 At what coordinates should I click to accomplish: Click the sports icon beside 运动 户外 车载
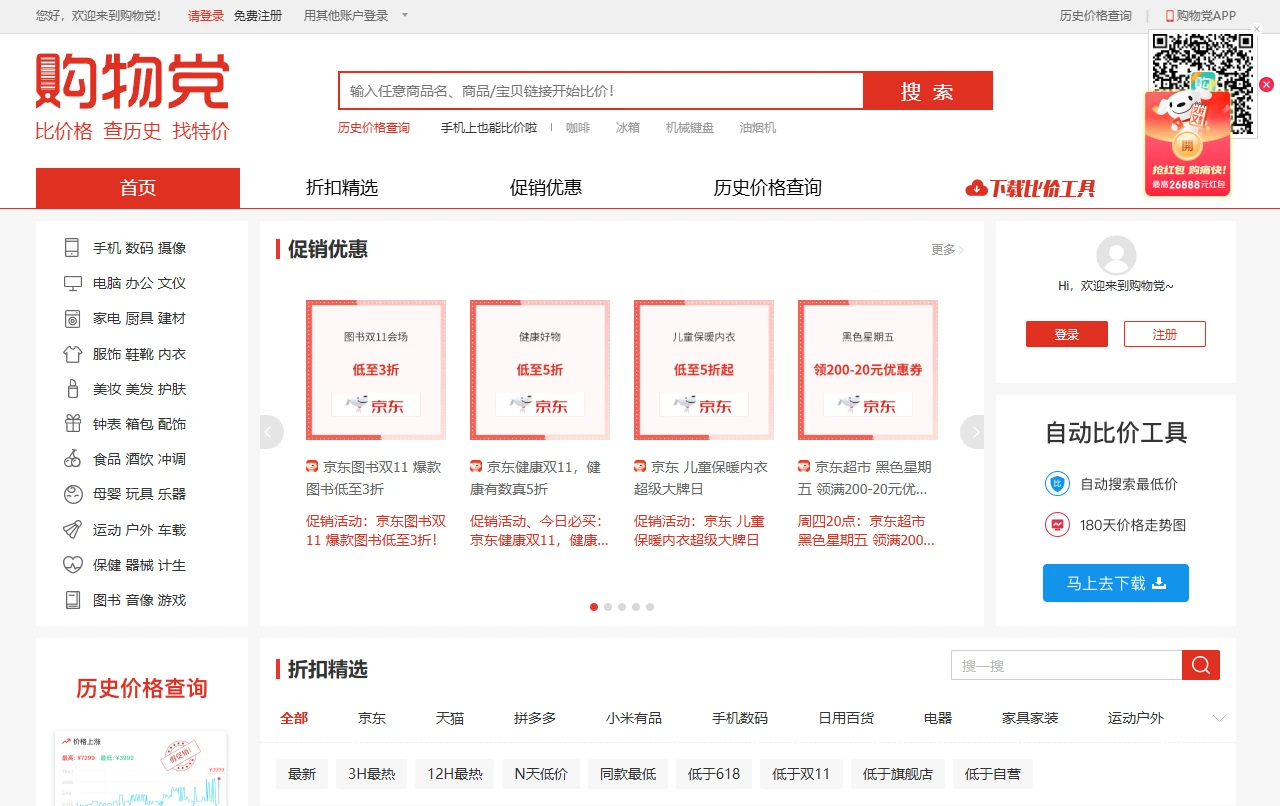coord(72,530)
